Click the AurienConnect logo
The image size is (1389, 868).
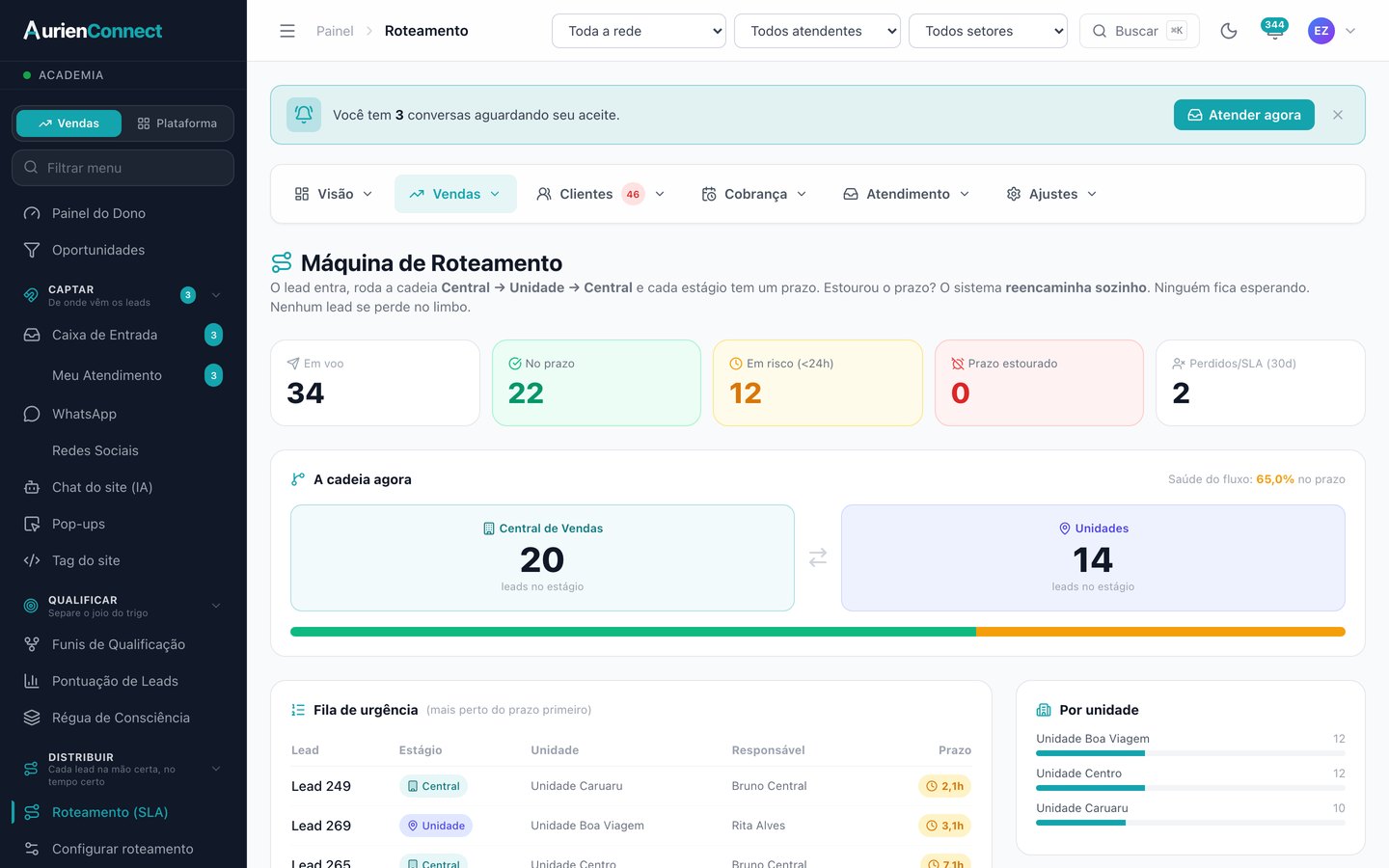click(93, 30)
